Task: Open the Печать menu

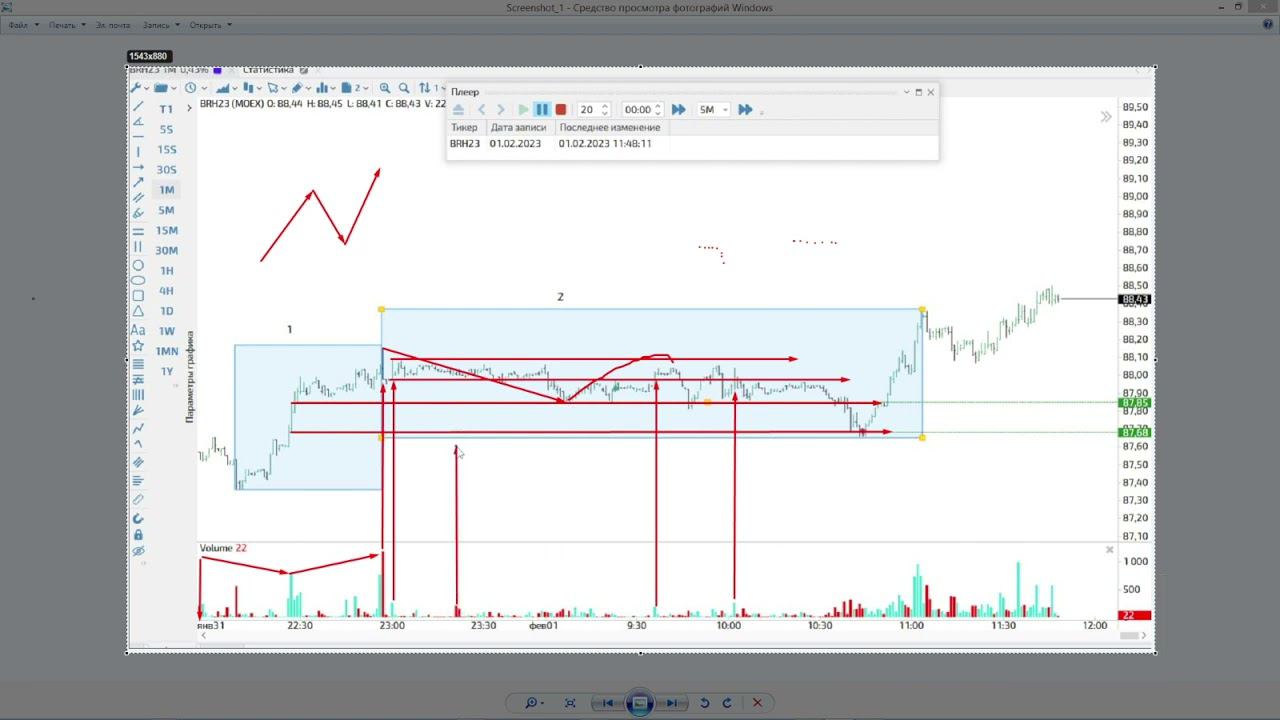Action: click(x=66, y=25)
